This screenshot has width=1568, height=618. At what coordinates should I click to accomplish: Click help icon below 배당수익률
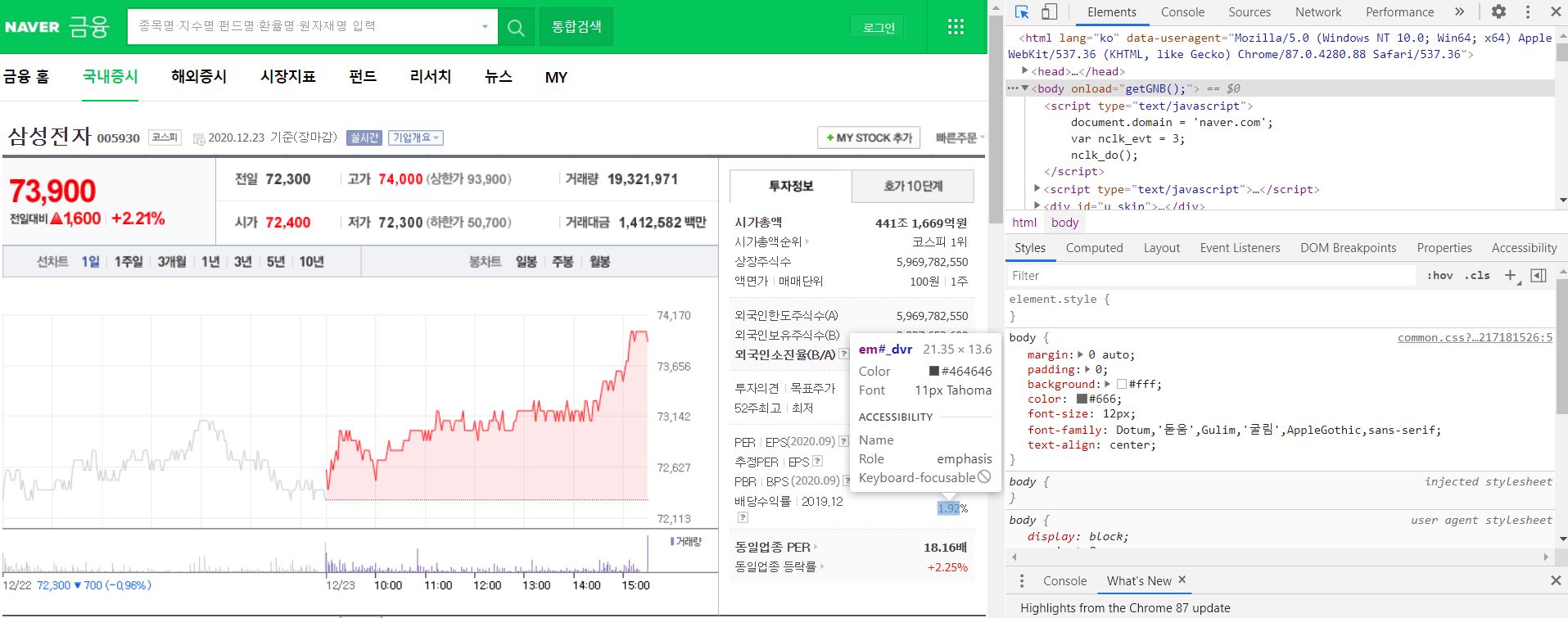point(743,517)
